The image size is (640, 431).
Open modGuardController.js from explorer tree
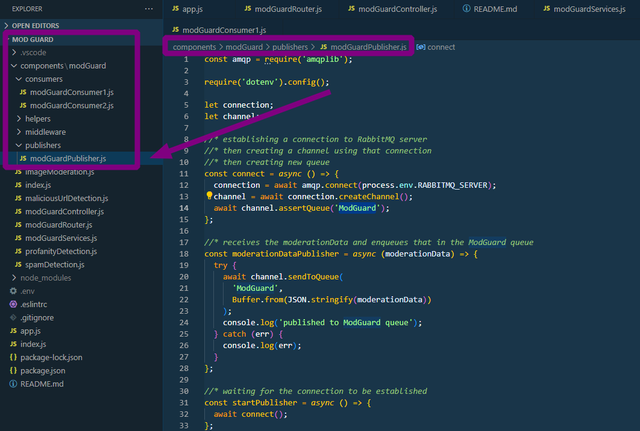pos(64,211)
